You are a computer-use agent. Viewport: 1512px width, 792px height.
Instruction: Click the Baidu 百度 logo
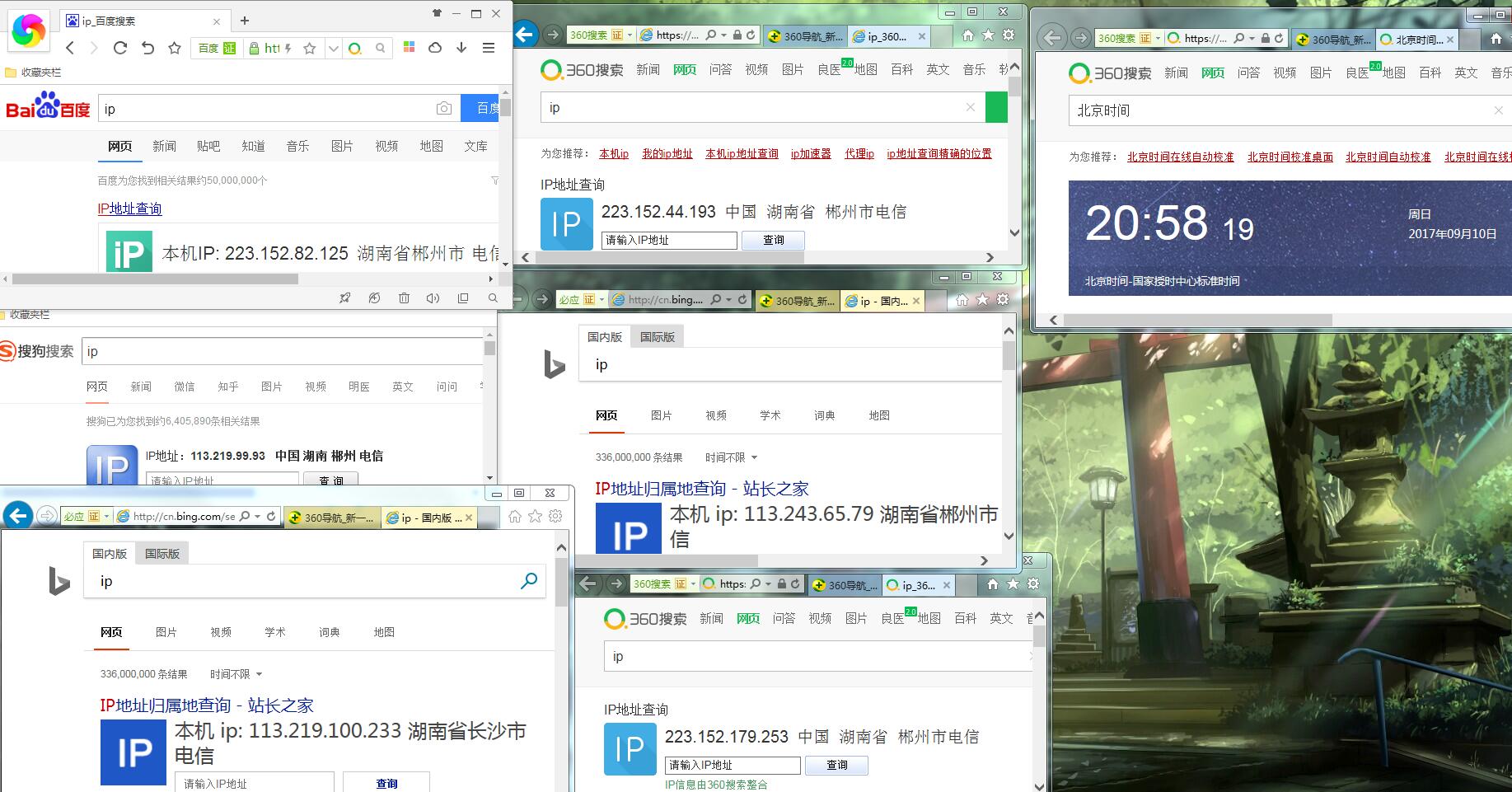[47, 106]
